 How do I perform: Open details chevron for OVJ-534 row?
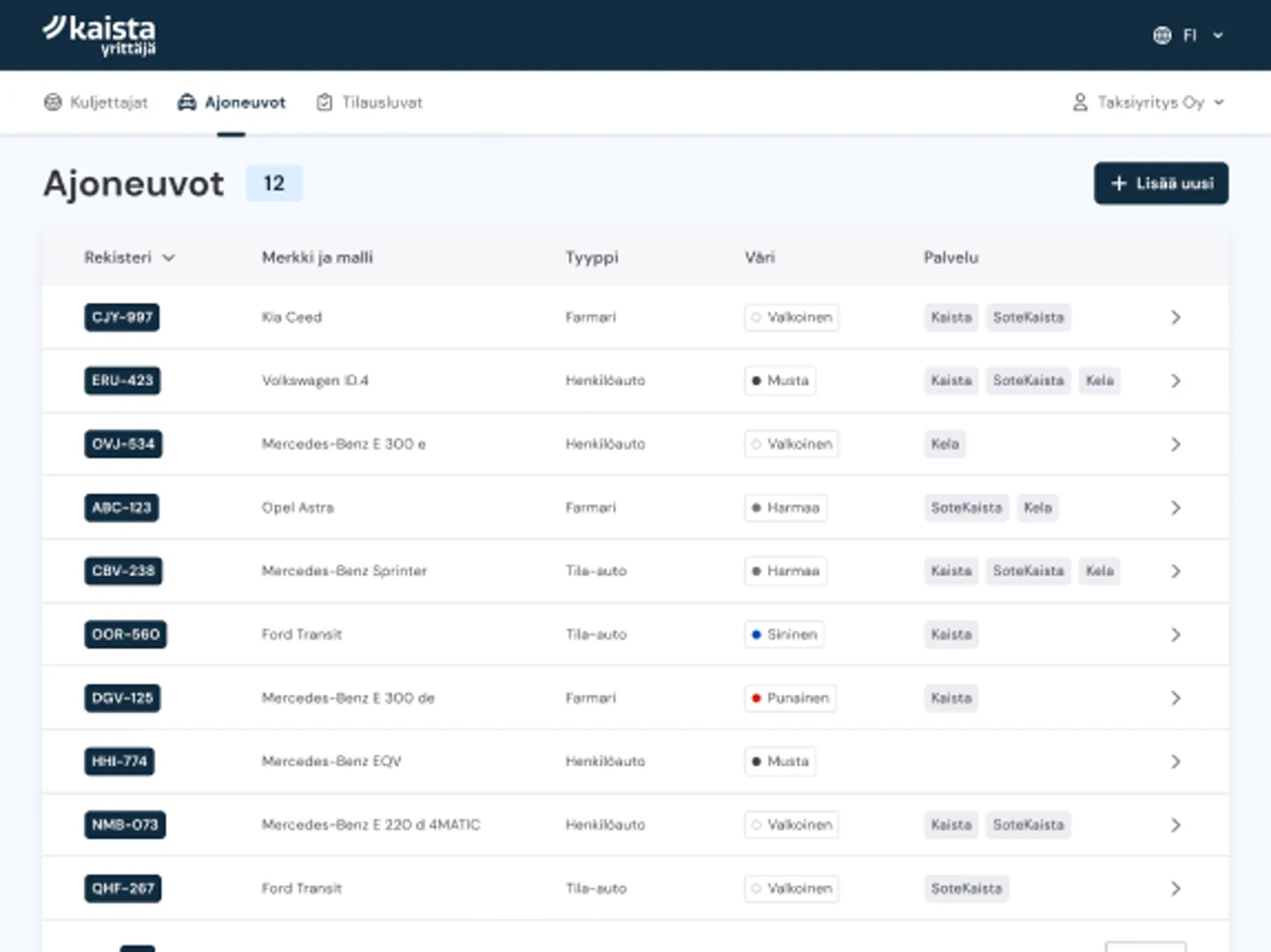coord(1175,444)
